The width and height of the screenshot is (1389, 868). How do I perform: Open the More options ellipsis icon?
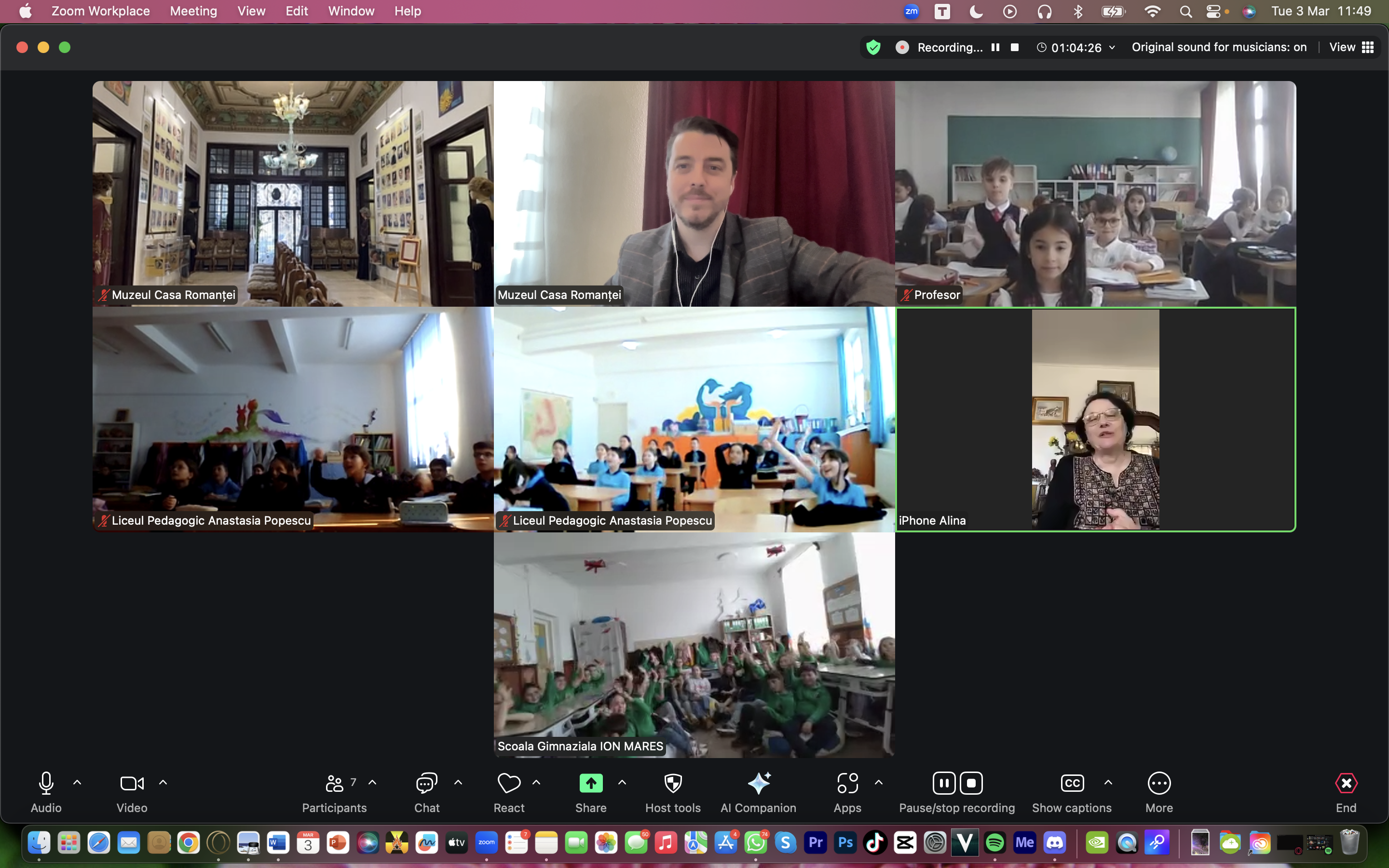click(x=1159, y=784)
